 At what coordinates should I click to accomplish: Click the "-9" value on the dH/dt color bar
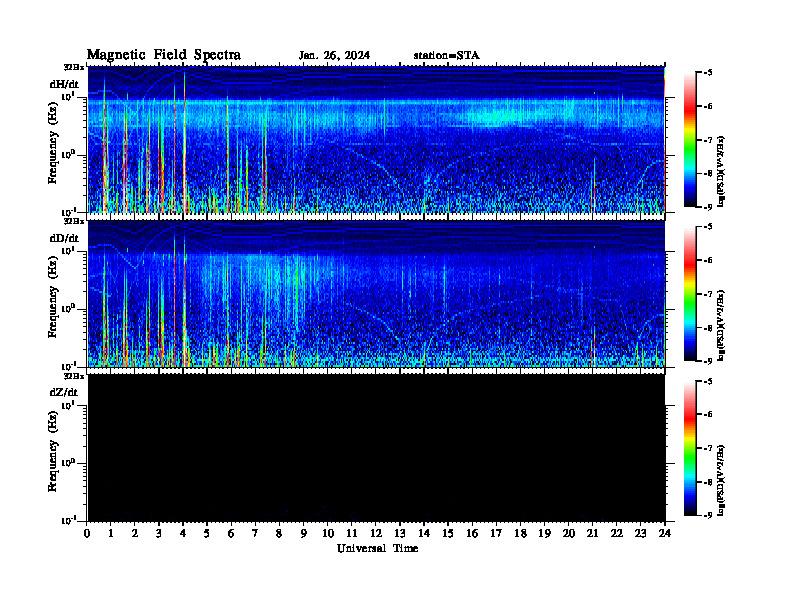pos(708,207)
